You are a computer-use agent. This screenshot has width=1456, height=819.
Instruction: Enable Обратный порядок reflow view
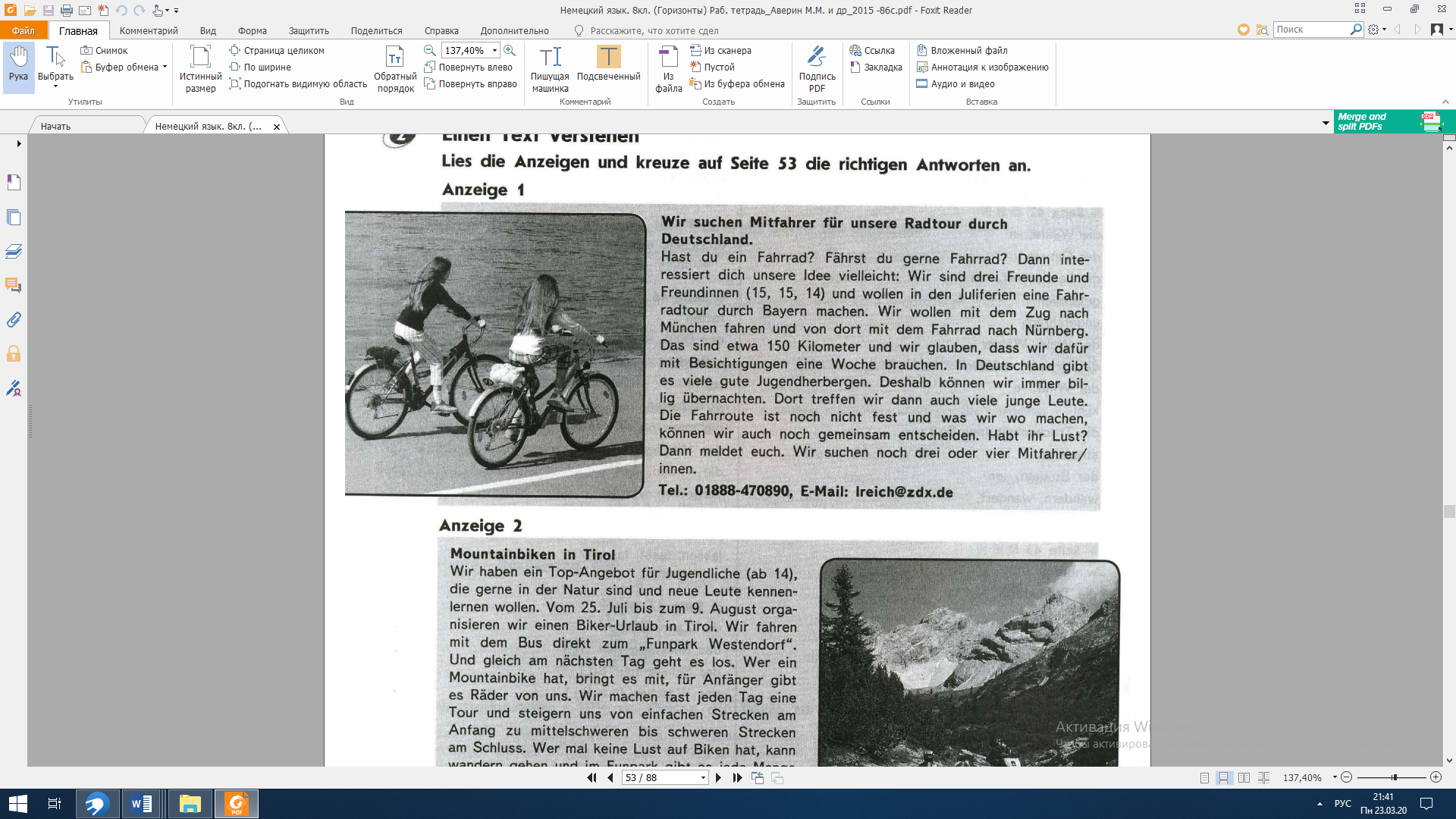point(395,68)
